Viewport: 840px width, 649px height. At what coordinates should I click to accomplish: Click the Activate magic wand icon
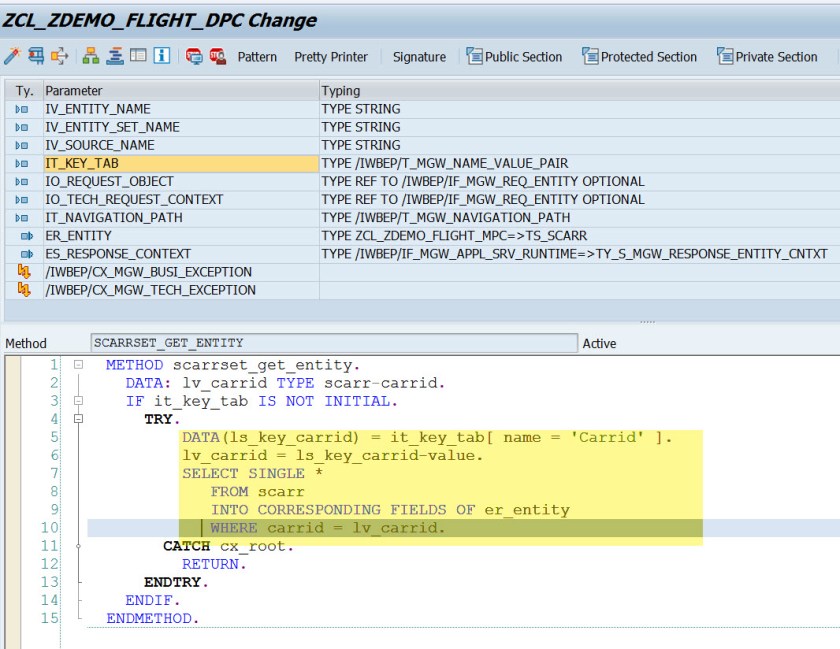12,56
